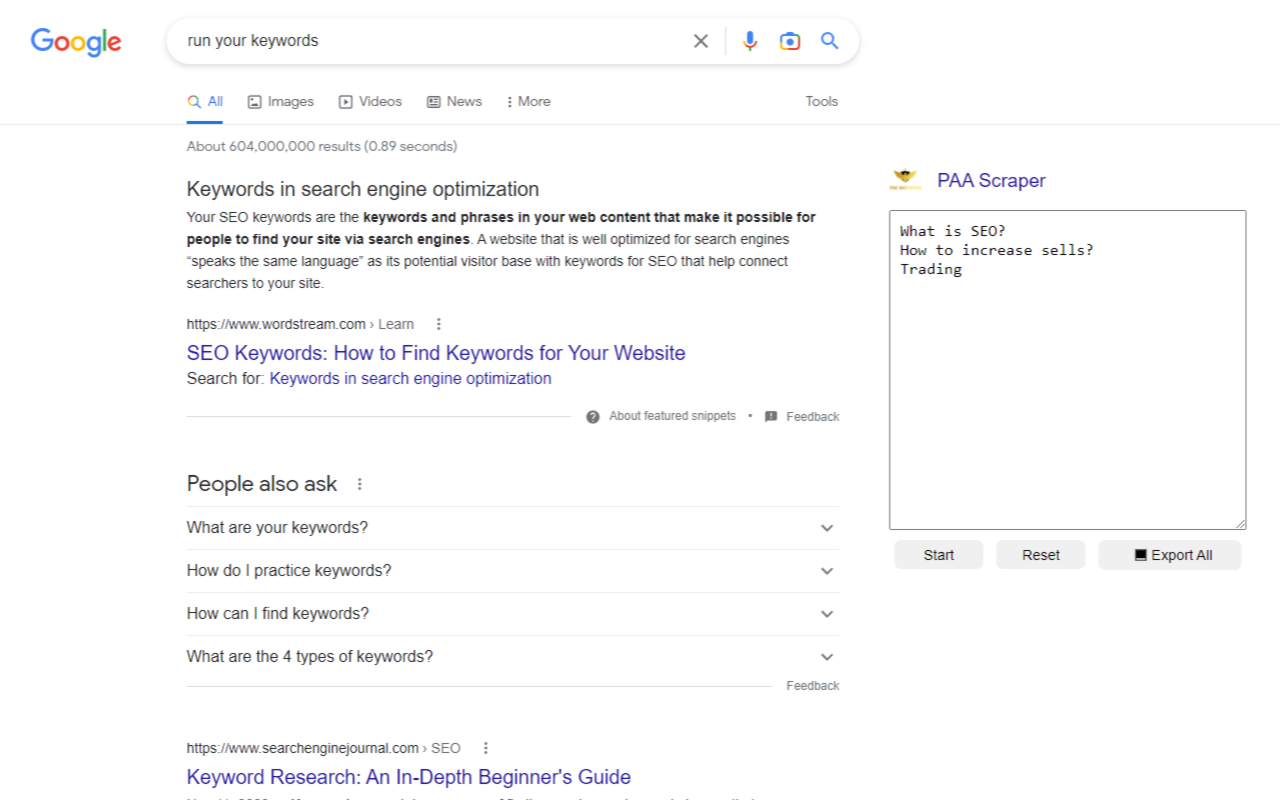The image size is (1280, 800).
Task: Open three-dot menu beside wordstream URL
Action: click(x=438, y=324)
